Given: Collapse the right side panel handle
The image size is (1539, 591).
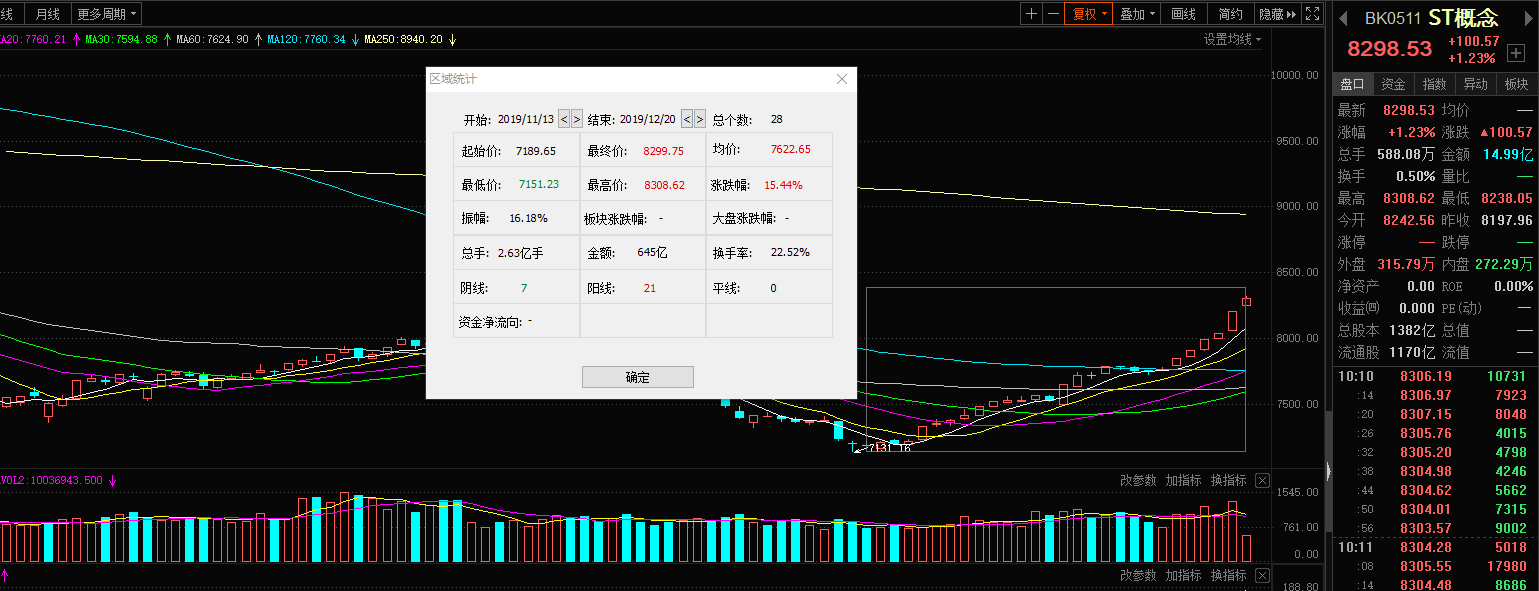Looking at the screenshot, I should (x=1327, y=472).
